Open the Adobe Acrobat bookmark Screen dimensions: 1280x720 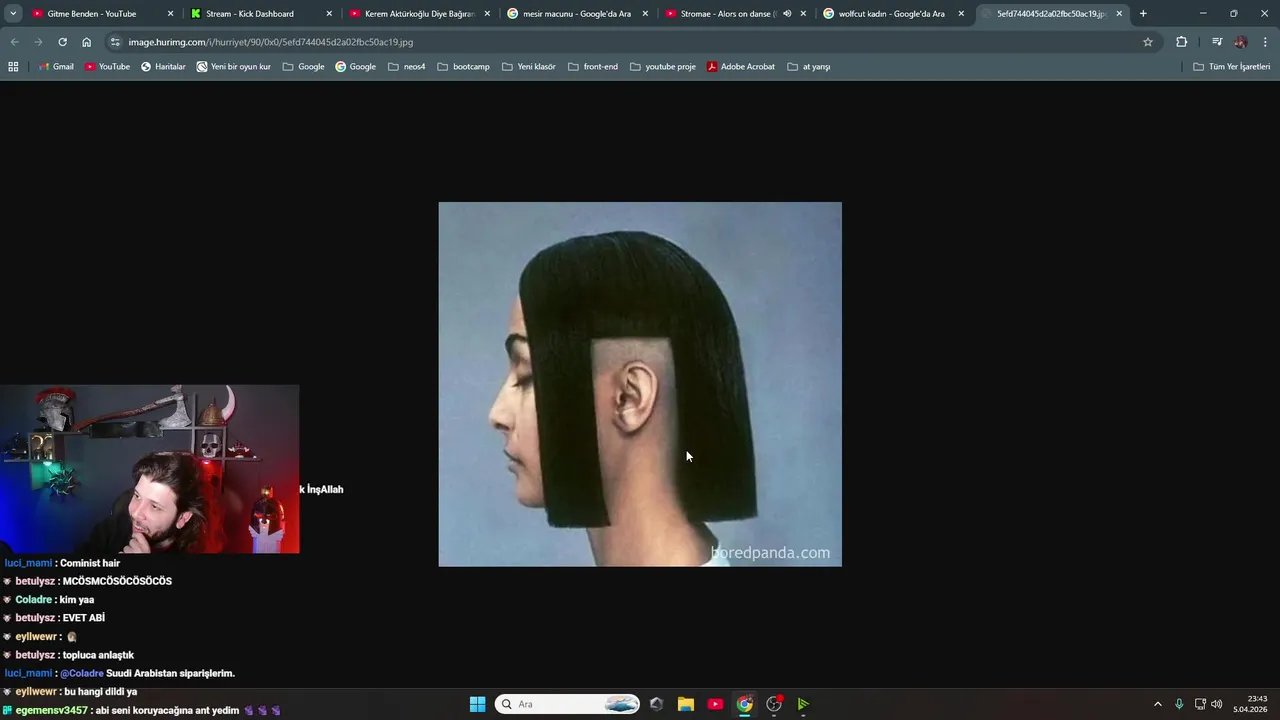tap(741, 67)
